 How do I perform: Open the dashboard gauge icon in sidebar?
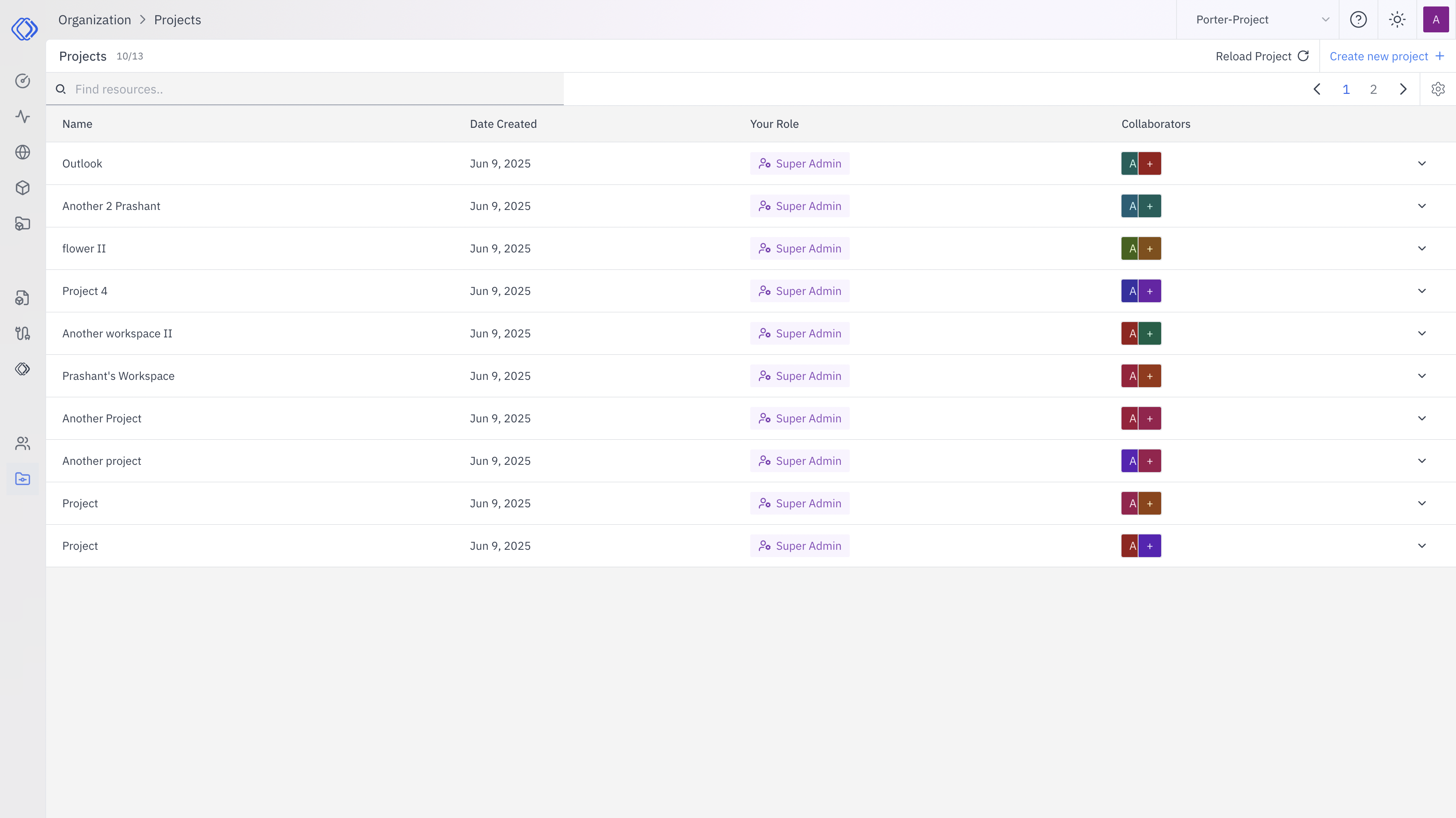(x=23, y=81)
